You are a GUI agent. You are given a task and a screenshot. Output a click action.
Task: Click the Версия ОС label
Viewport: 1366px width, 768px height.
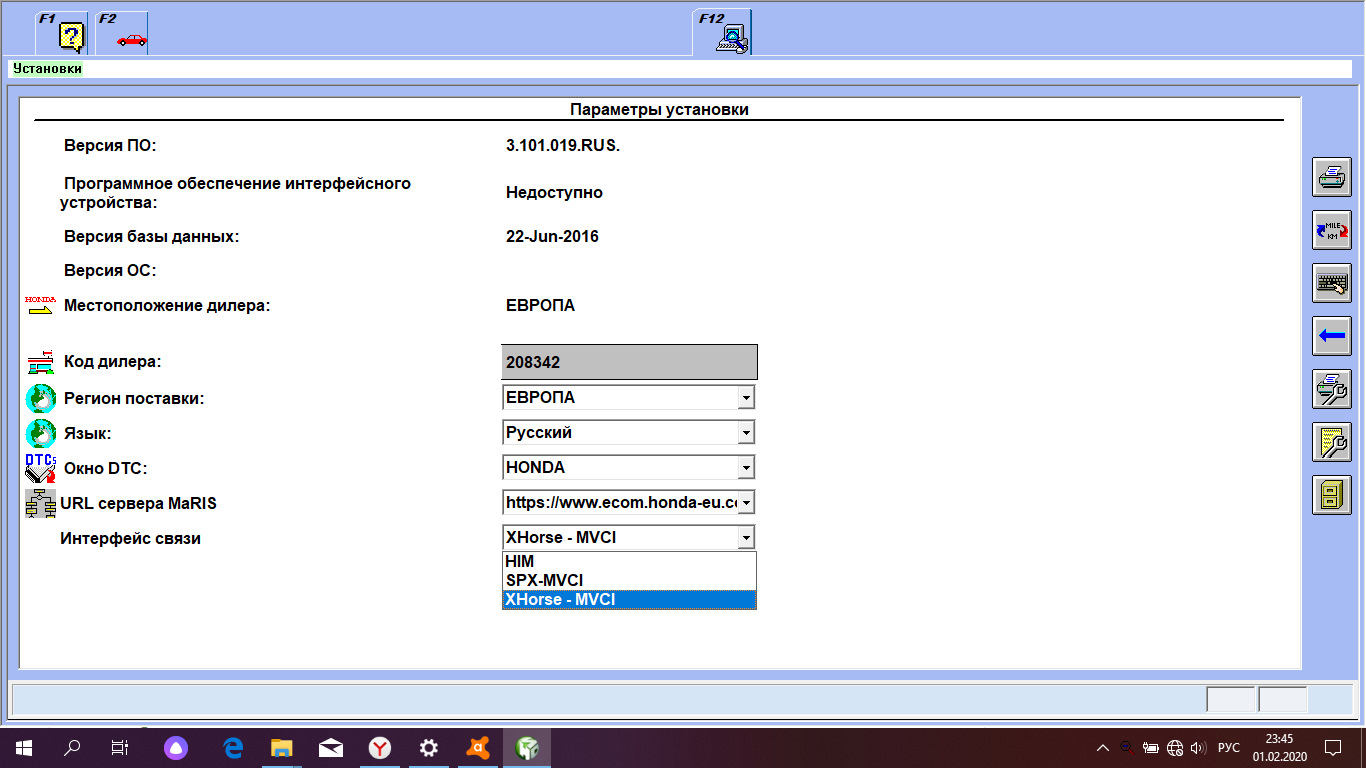pyautogui.click(x=110, y=271)
